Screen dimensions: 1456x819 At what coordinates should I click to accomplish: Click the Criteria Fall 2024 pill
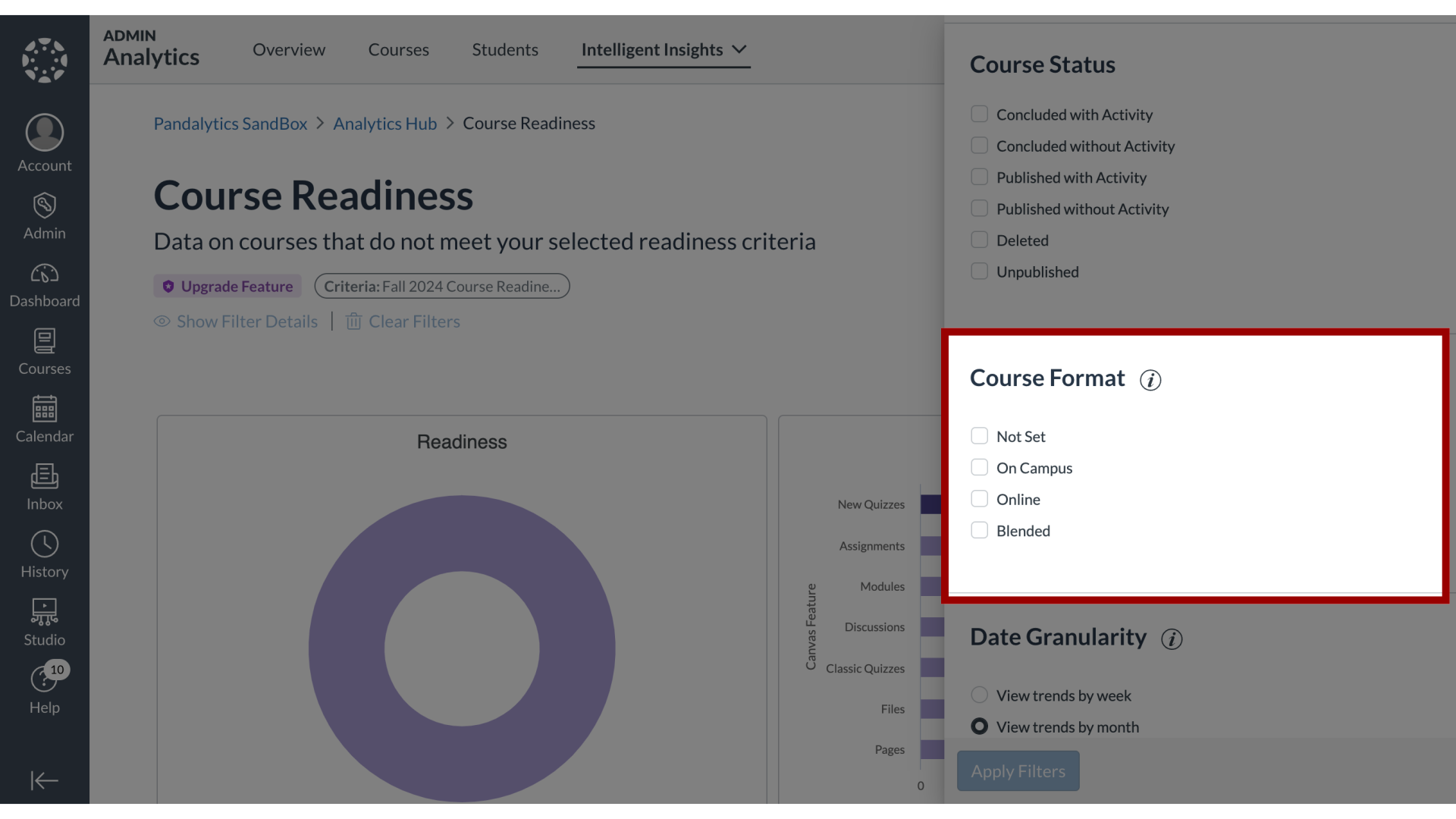(442, 287)
